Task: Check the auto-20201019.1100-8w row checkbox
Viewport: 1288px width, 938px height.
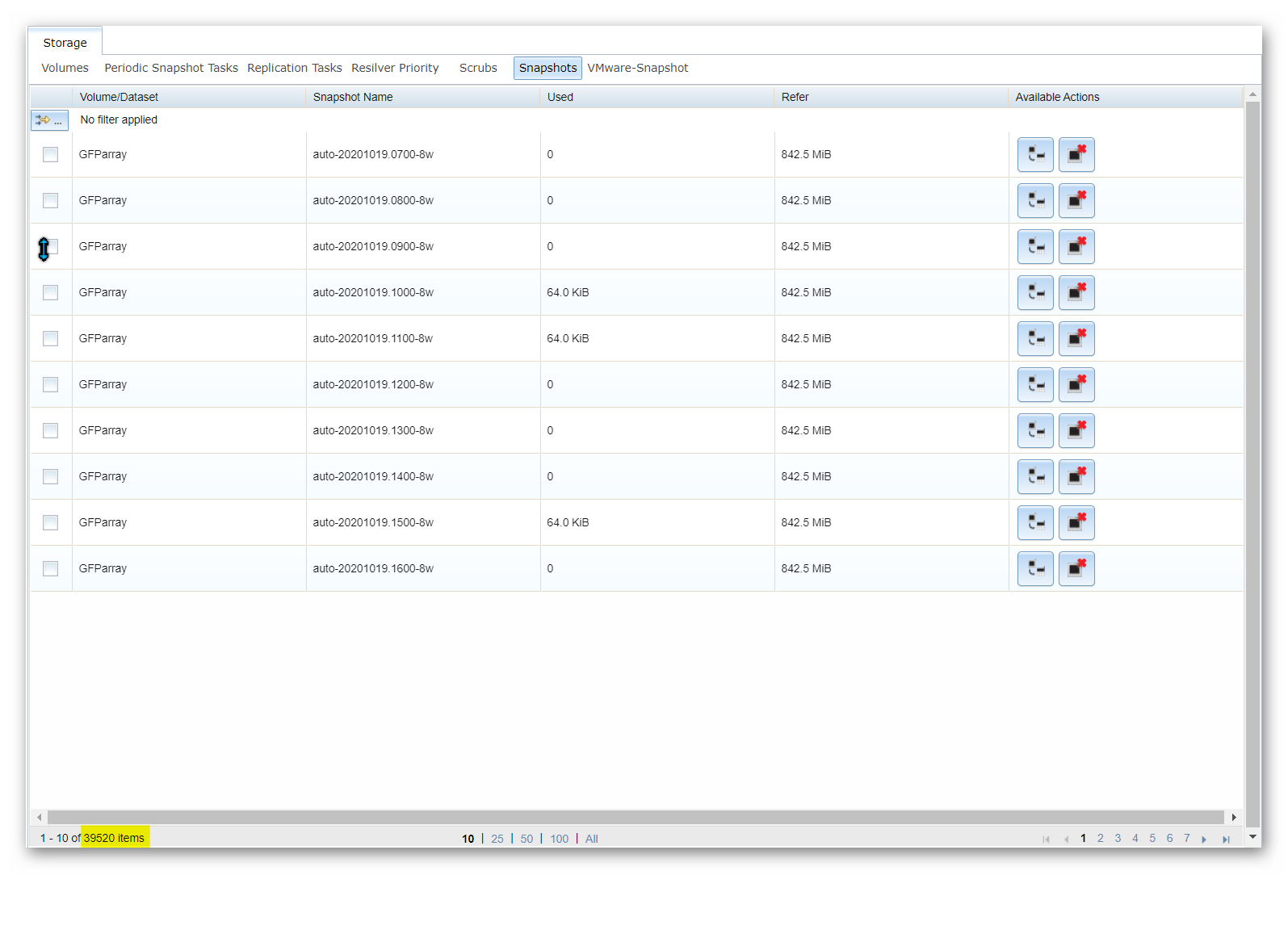Action: pyautogui.click(x=50, y=338)
